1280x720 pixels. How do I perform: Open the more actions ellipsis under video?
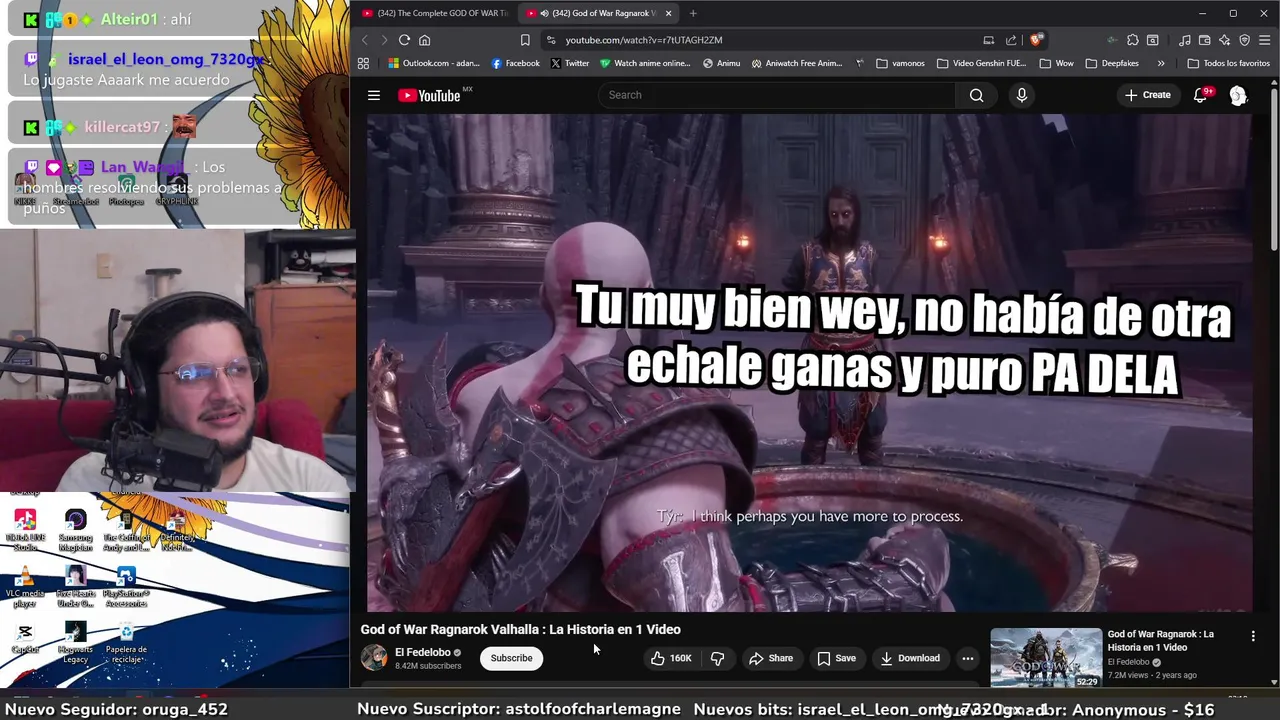coord(967,658)
